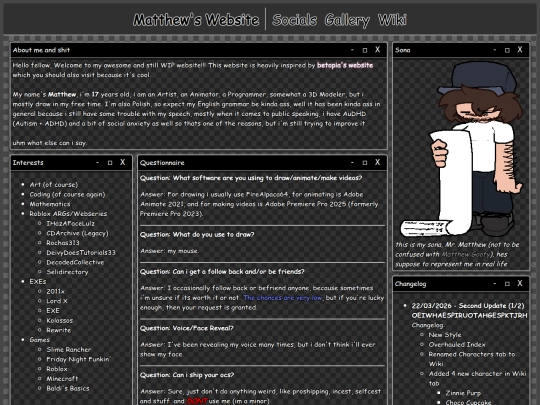540x405 pixels.
Task: Click 'CDArchive (Legacy)' in Interests list
Action: pyautogui.click(x=77, y=233)
